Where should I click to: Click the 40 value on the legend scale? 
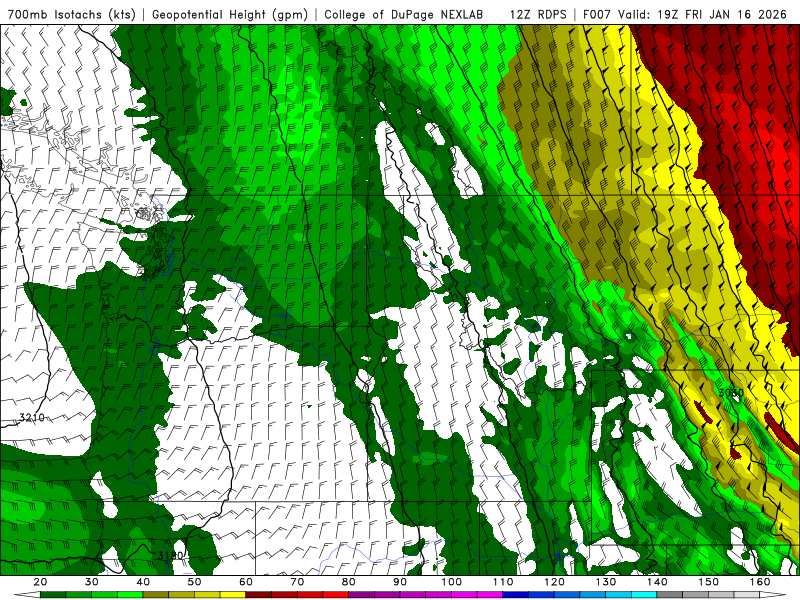pyautogui.click(x=143, y=582)
